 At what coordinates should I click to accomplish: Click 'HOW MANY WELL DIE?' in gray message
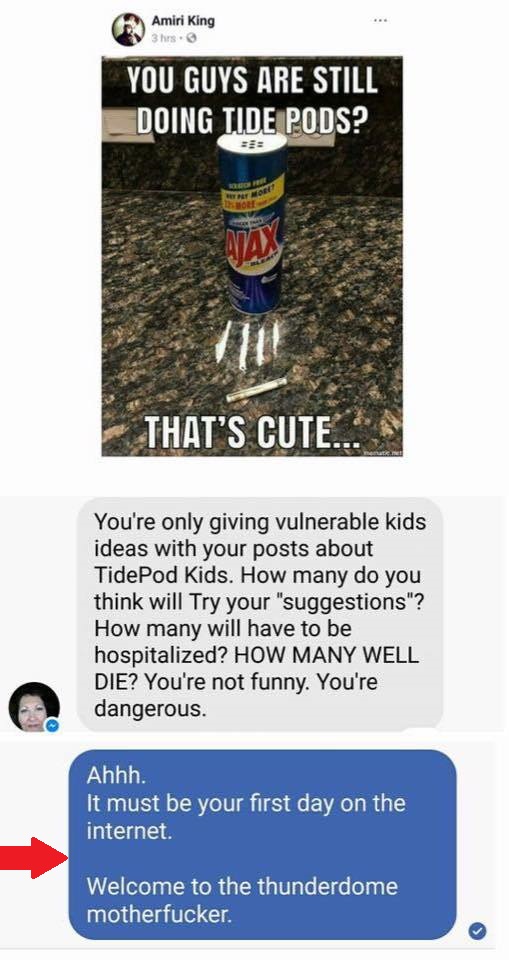point(257,667)
